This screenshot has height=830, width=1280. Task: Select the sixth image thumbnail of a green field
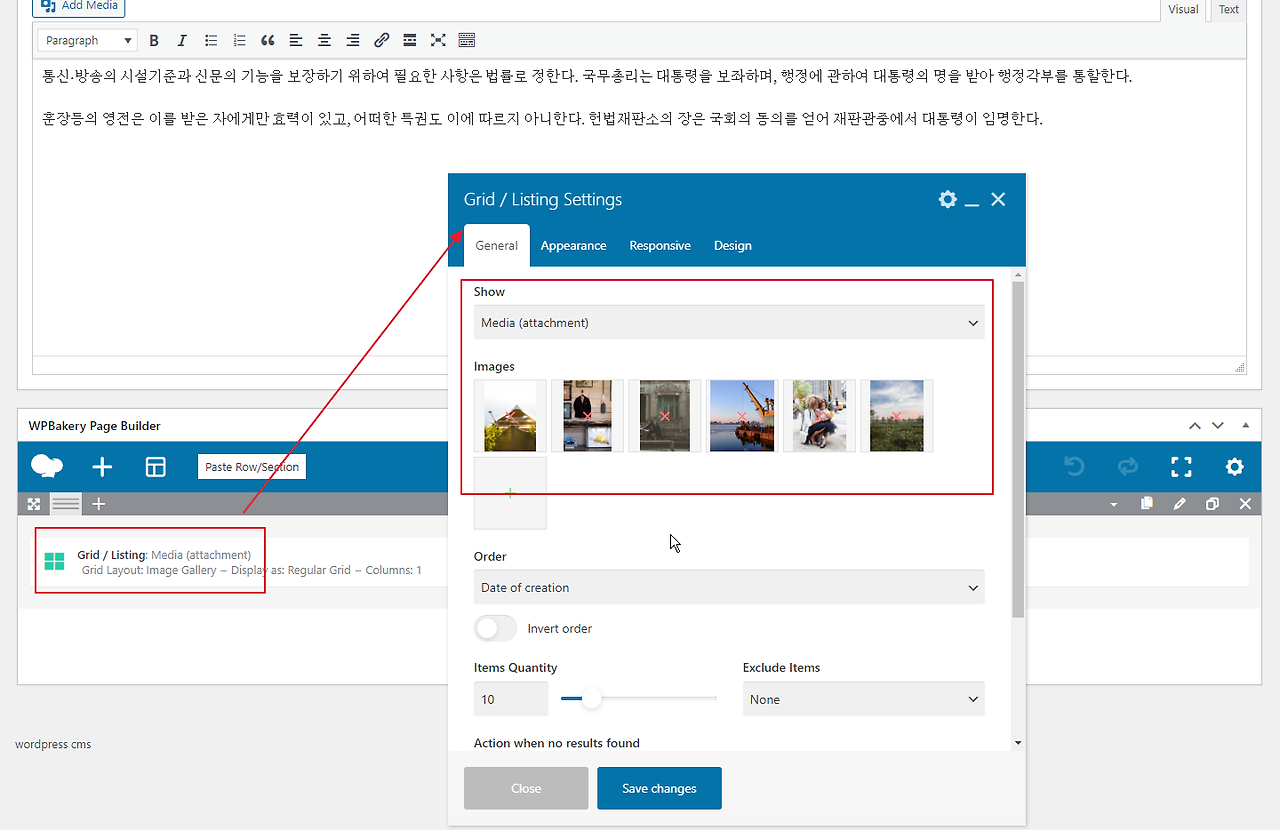(x=896, y=416)
